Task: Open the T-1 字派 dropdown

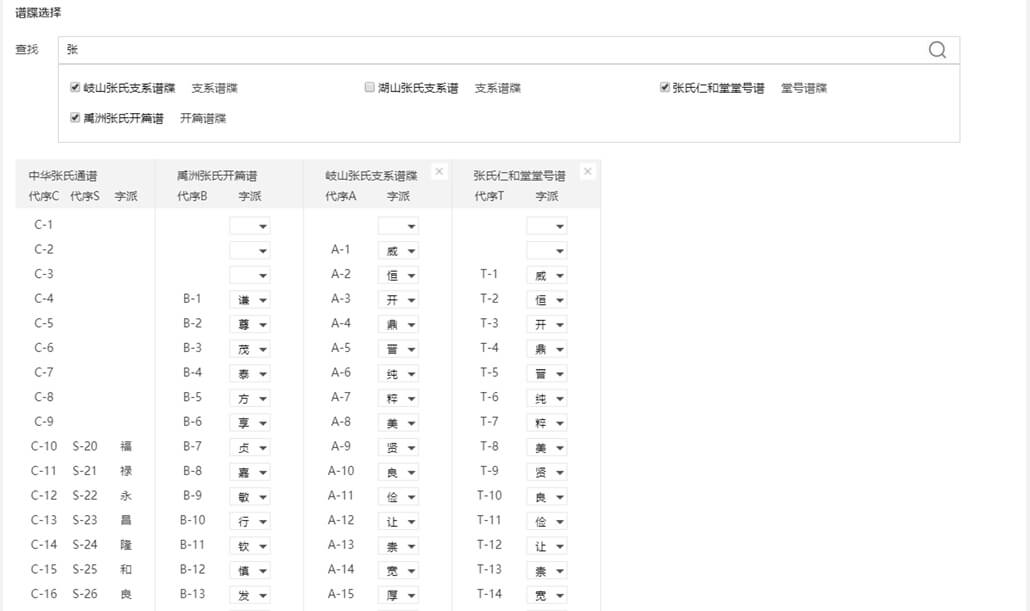Action: coord(547,275)
